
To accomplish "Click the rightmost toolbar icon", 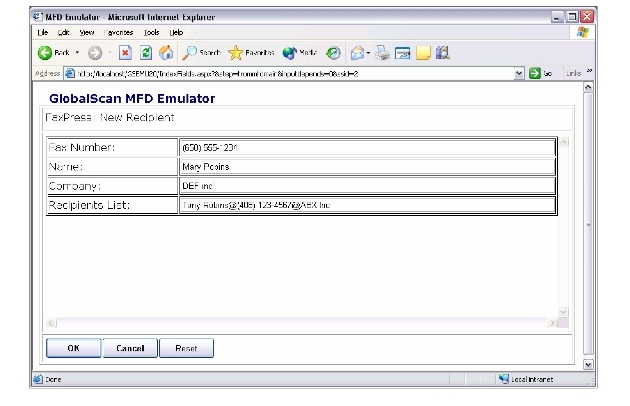I will click(x=442, y=53).
